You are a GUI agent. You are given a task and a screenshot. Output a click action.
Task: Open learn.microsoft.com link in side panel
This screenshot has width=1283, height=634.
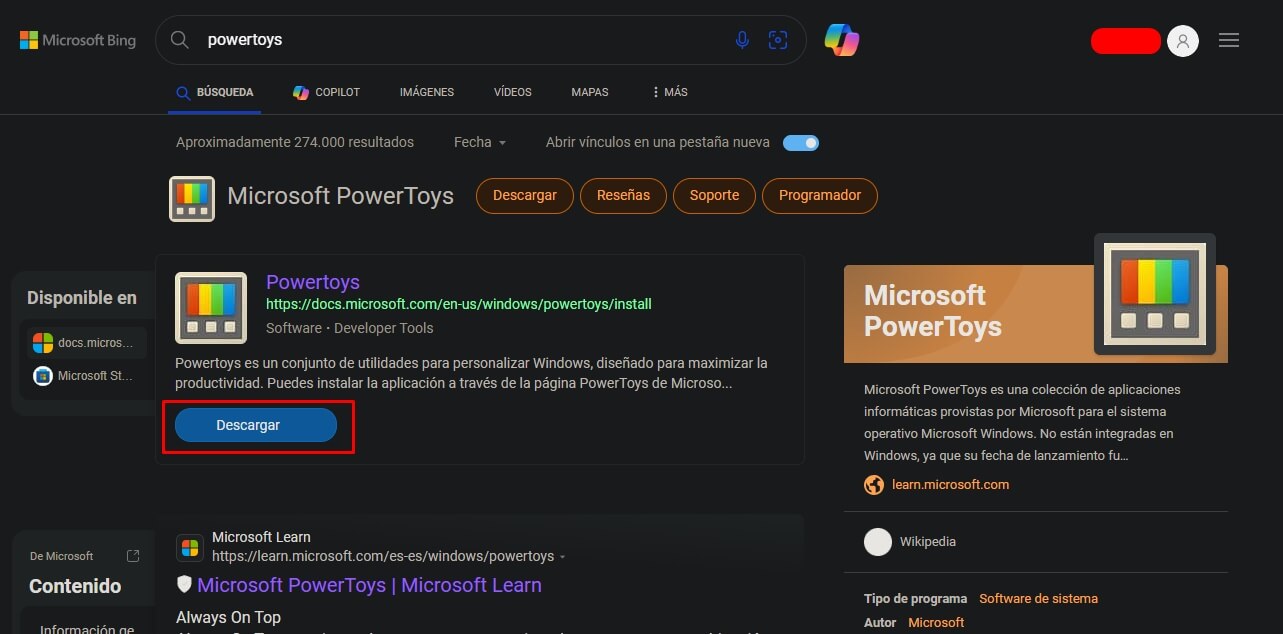950,485
